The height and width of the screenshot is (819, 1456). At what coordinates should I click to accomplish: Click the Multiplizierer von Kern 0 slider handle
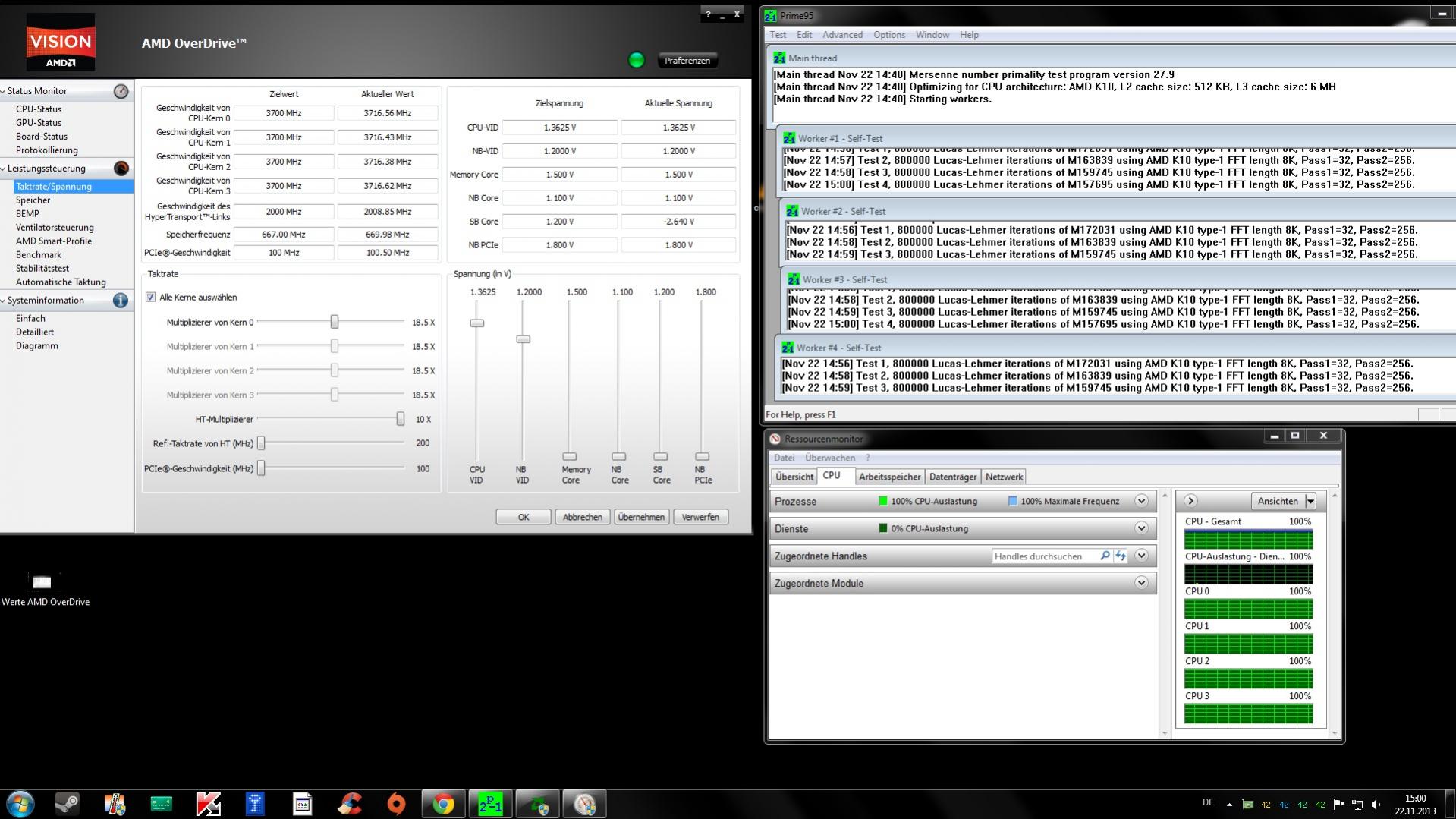(x=335, y=322)
